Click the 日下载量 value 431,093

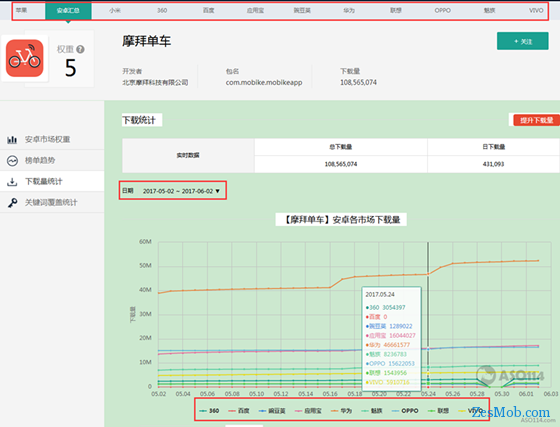click(493, 164)
